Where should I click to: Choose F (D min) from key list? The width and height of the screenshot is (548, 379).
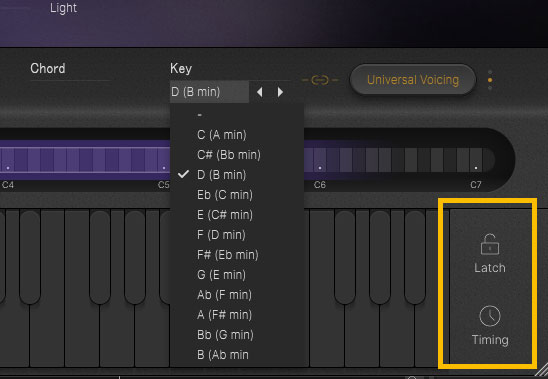(237, 235)
